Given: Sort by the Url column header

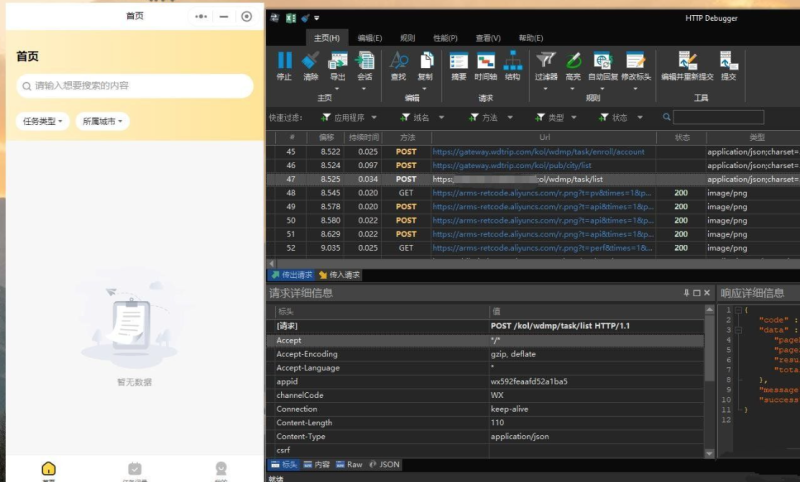Looking at the screenshot, I should (x=544, y=138).
